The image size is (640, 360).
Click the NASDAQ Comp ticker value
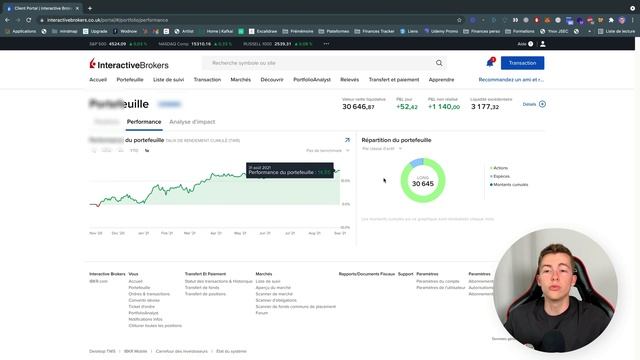pyautogui.click(x=201, y=44)
